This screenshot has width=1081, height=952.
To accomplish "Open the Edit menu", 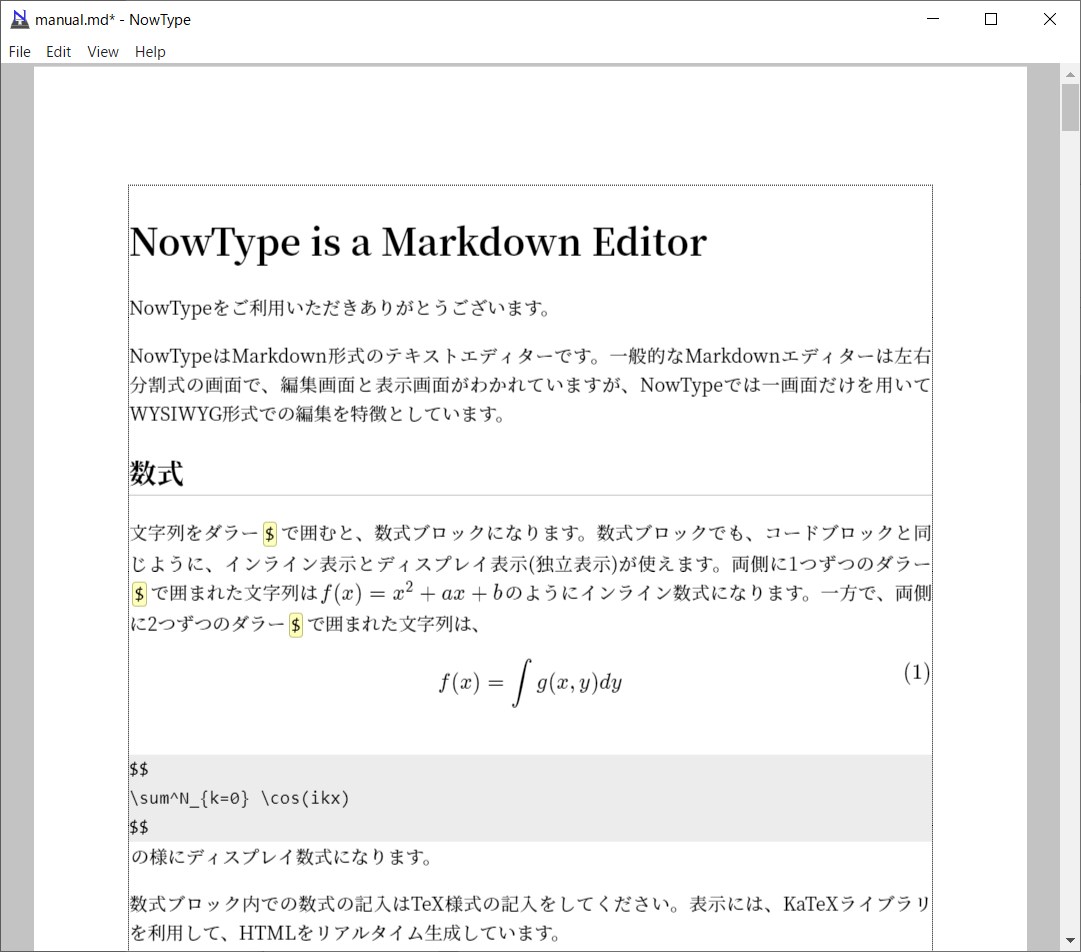I will (58, 51).
